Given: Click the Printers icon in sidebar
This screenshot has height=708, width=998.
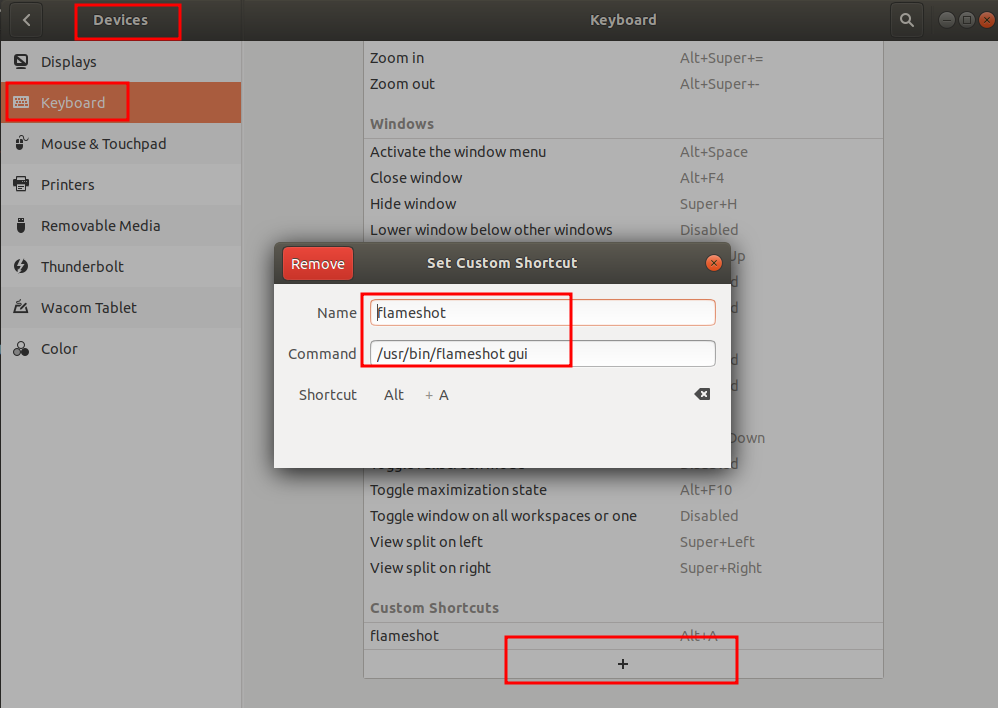Looking at the screenshot, I should pyautogui.click(x=21, y=184).
